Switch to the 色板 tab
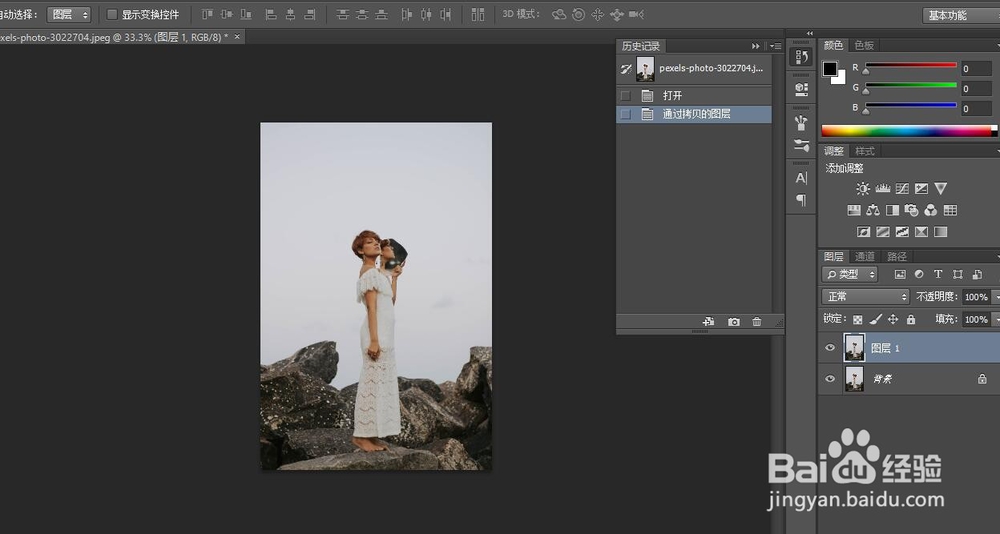 click(x=864, y=45)
